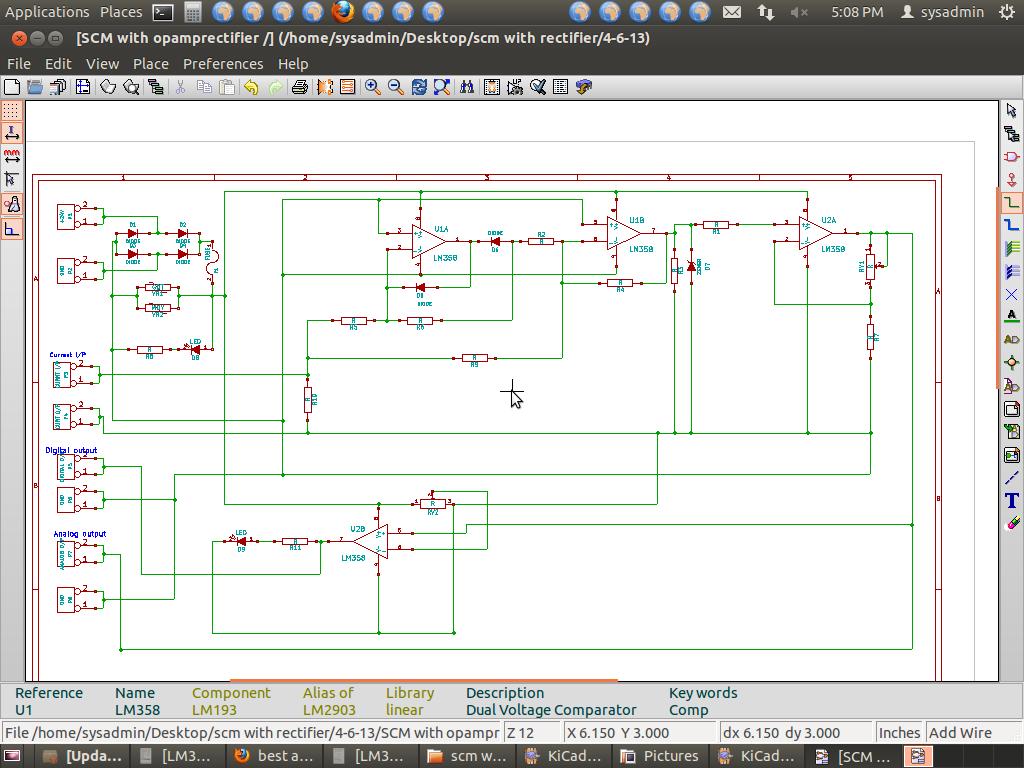Open the Annotate schematic tool
The image size is (1024, 768).
[515, 87]
